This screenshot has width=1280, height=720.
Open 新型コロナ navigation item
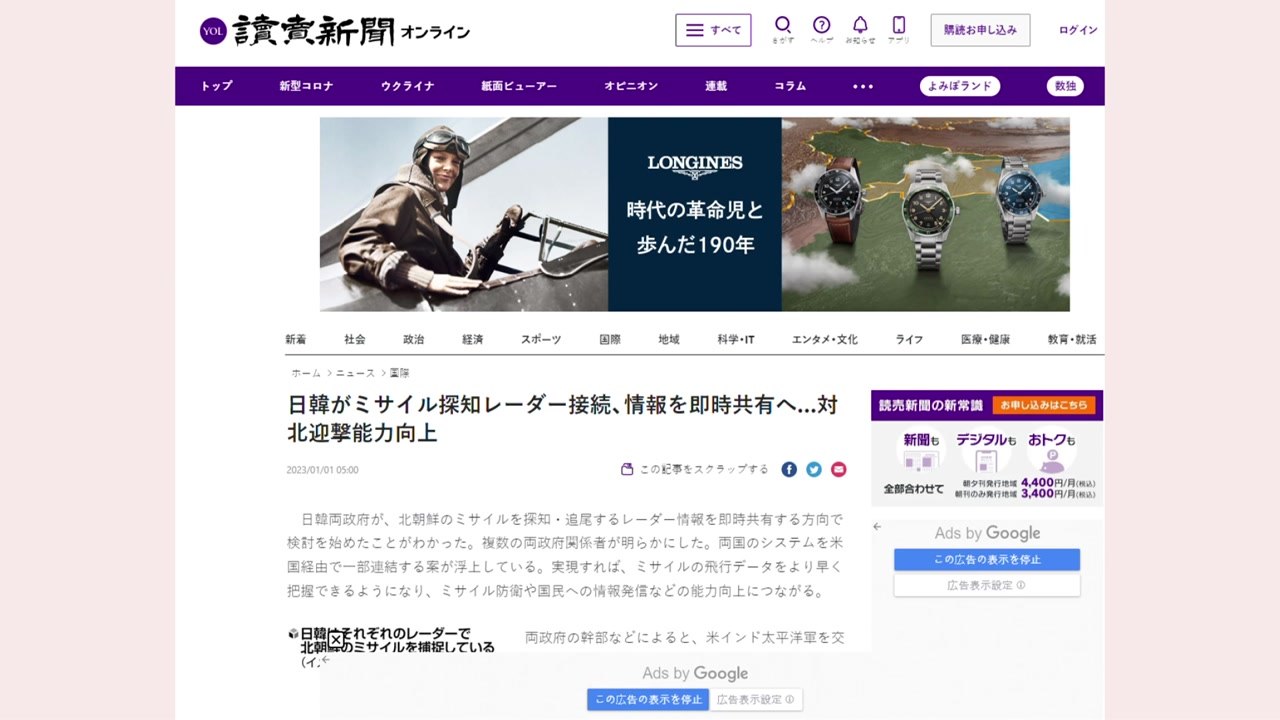coord(306,86)
